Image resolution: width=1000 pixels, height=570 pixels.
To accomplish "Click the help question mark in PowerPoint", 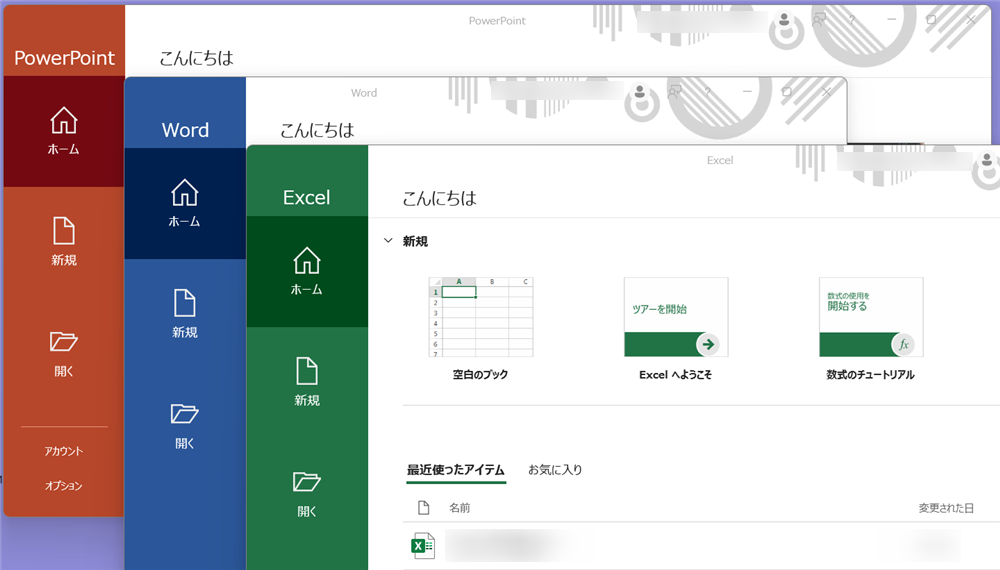I will [852, 20].
